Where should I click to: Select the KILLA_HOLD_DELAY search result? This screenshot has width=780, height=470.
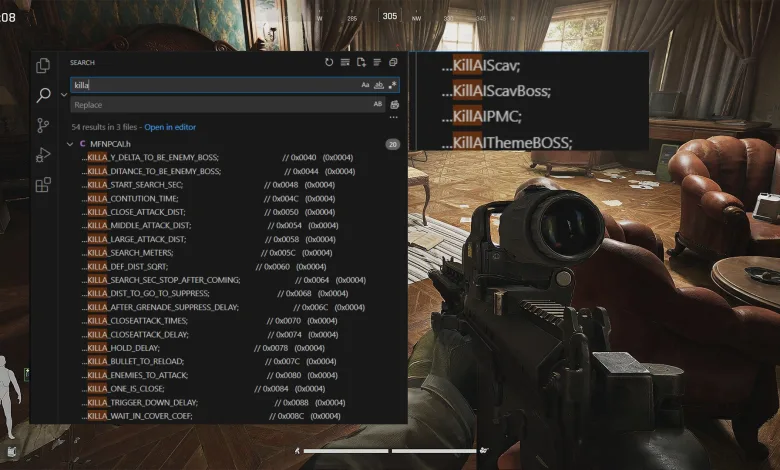pyautogui.click(x=127, y=348)
